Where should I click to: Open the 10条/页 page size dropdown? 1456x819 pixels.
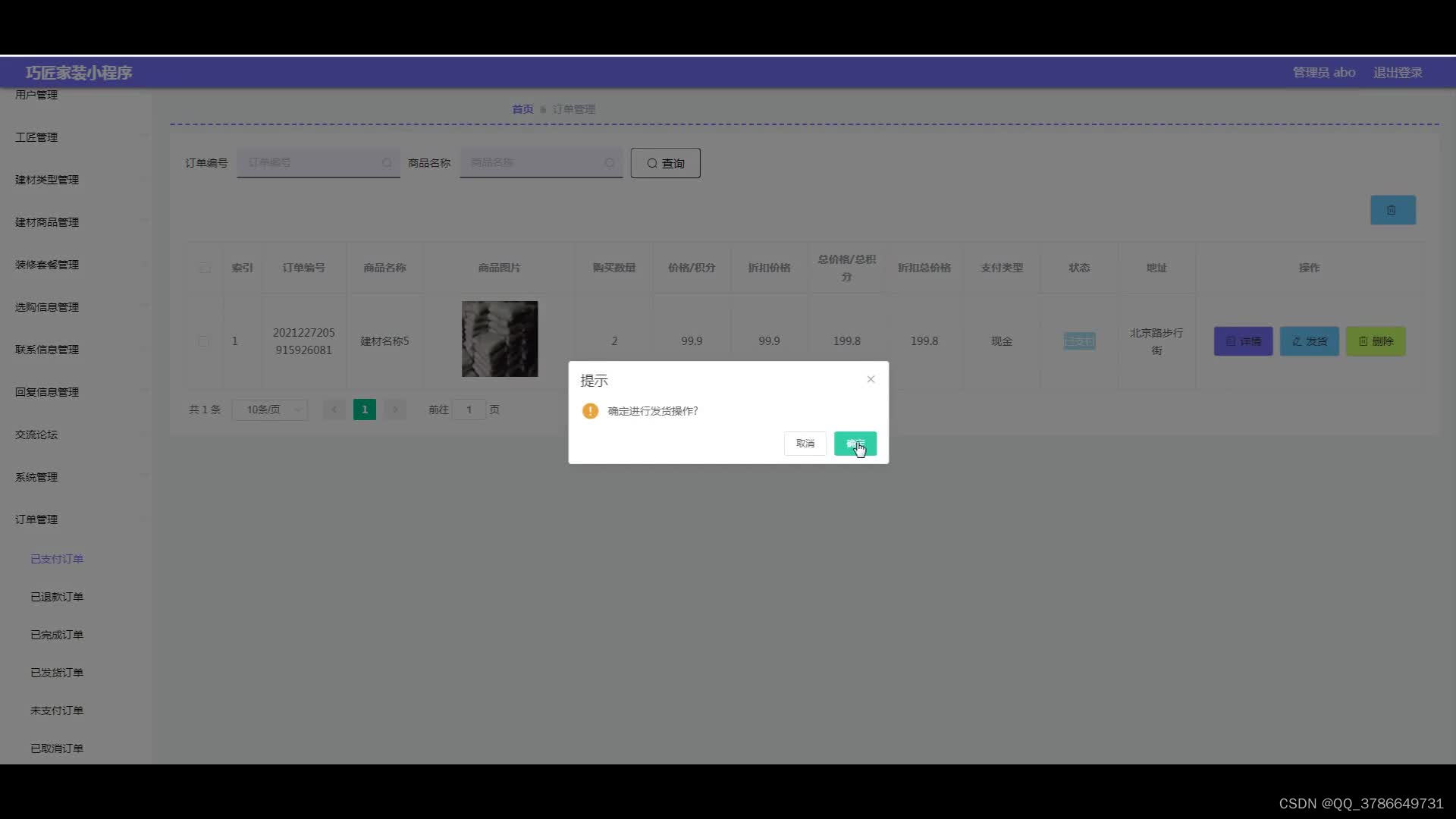(270, 409)
